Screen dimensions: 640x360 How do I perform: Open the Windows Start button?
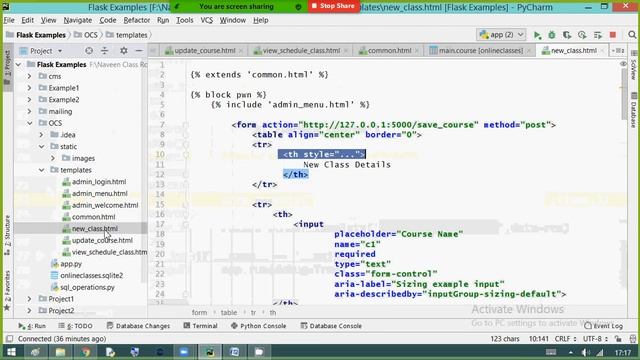11,352
